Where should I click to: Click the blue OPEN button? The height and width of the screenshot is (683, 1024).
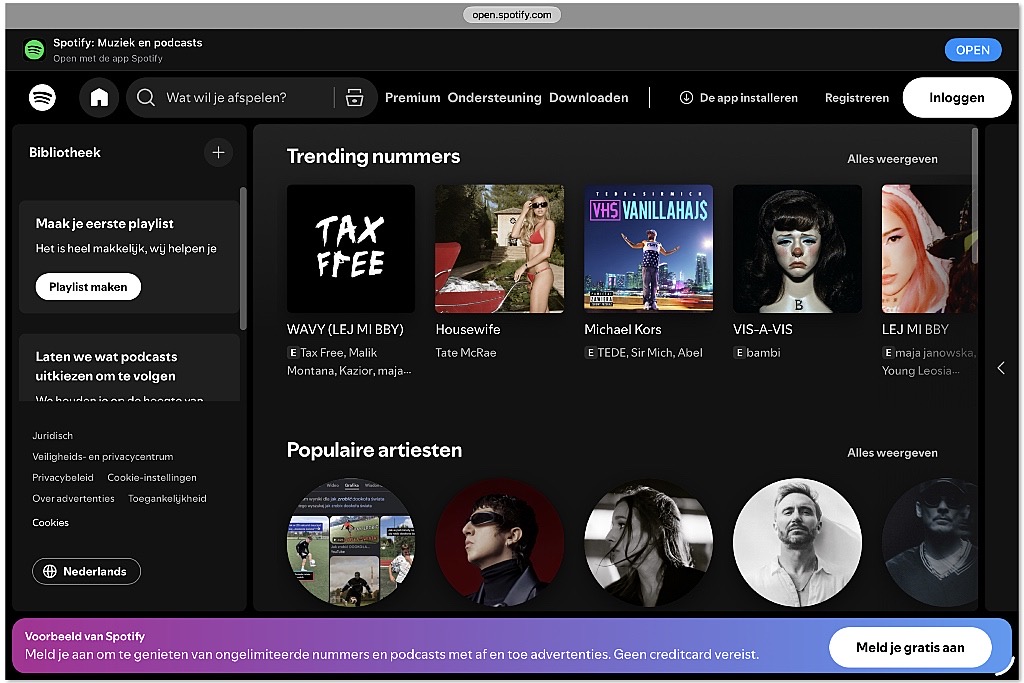click(973, 50)
